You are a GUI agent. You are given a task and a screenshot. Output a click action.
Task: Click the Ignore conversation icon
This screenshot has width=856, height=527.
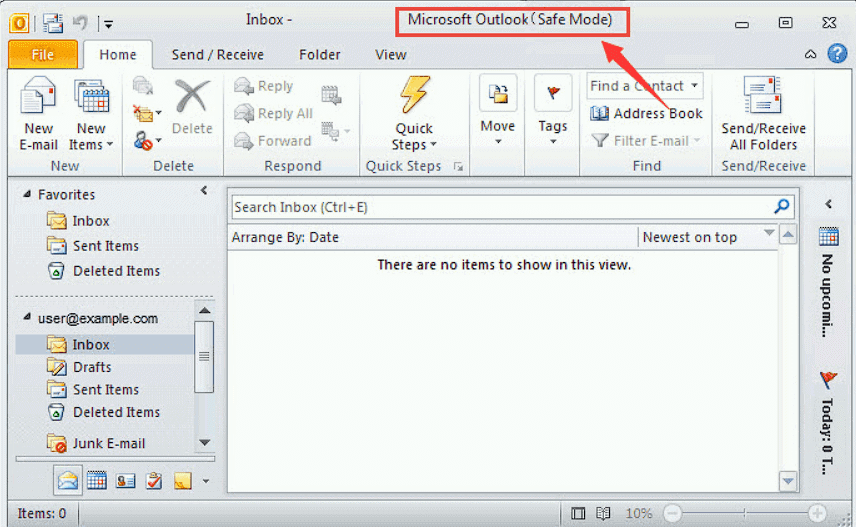point(142,85)
